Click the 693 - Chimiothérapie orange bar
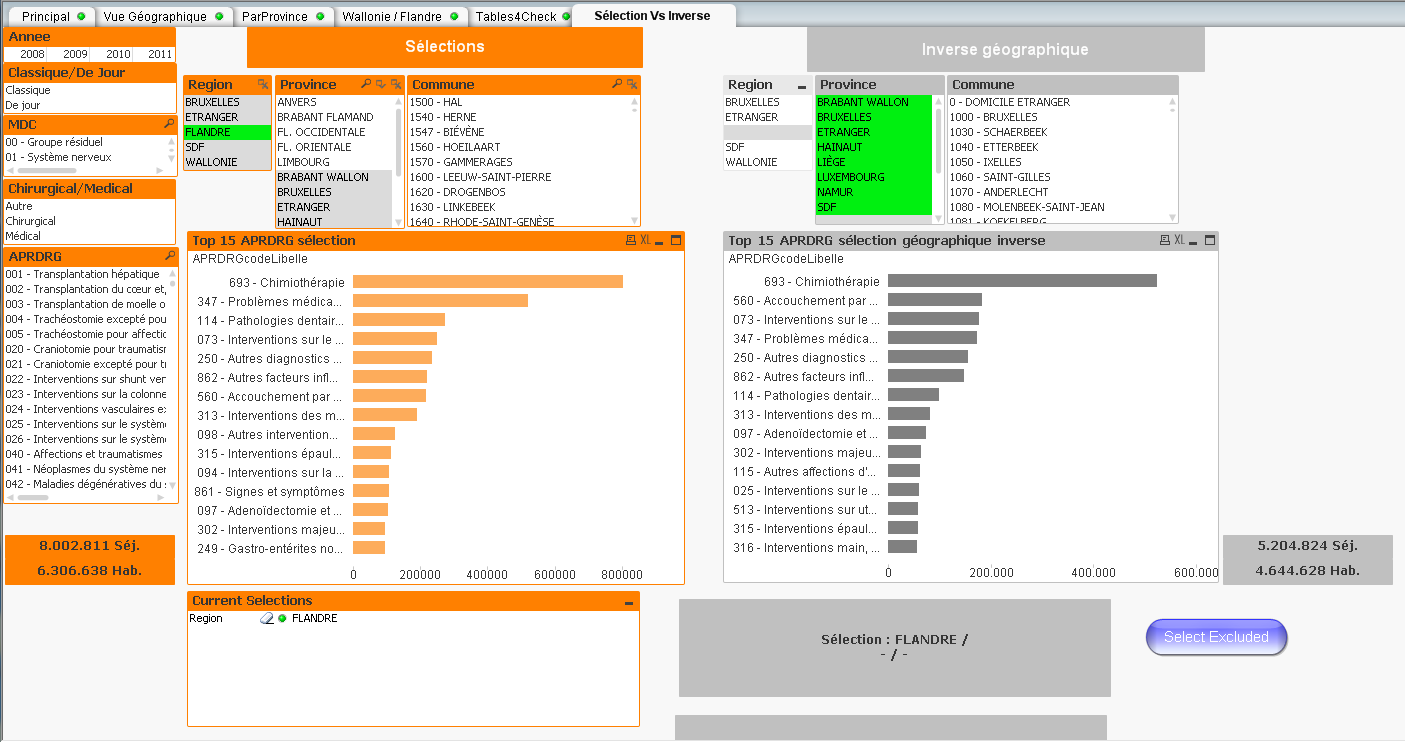The height and width of the screenshot is (742, 1405). coord(488,282)
